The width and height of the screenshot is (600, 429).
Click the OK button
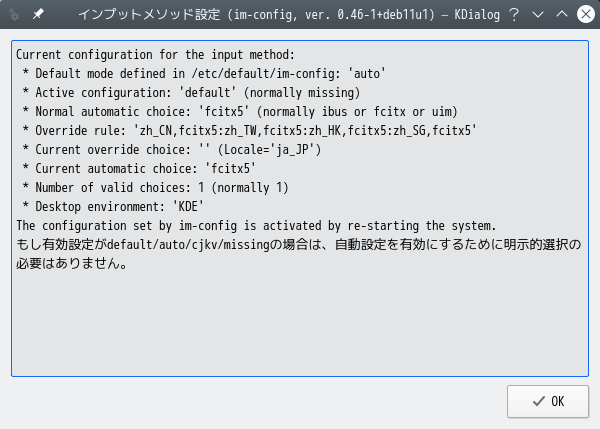(548, 402)
